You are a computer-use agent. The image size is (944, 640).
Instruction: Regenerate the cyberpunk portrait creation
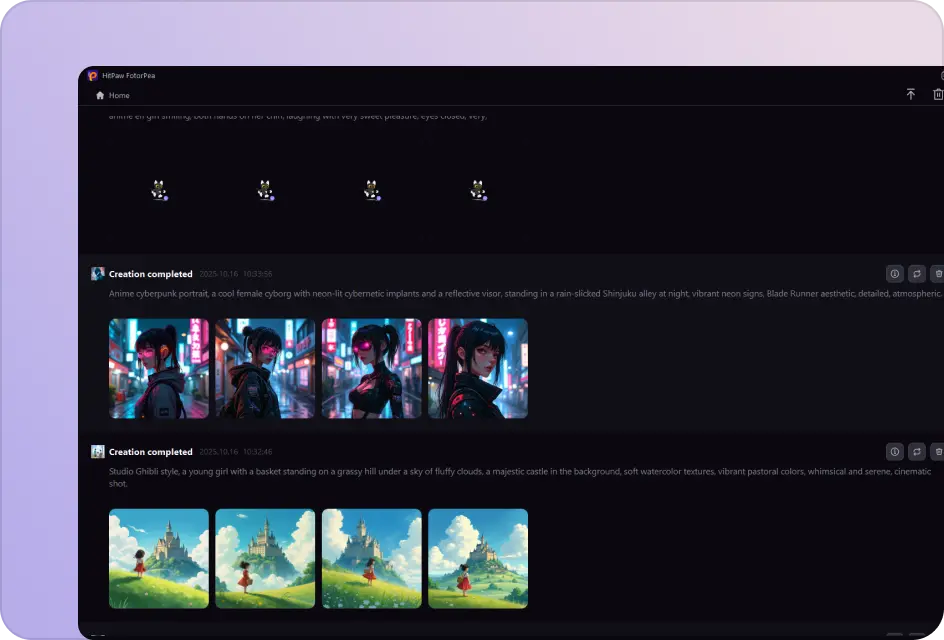click(x=916, y=273)
